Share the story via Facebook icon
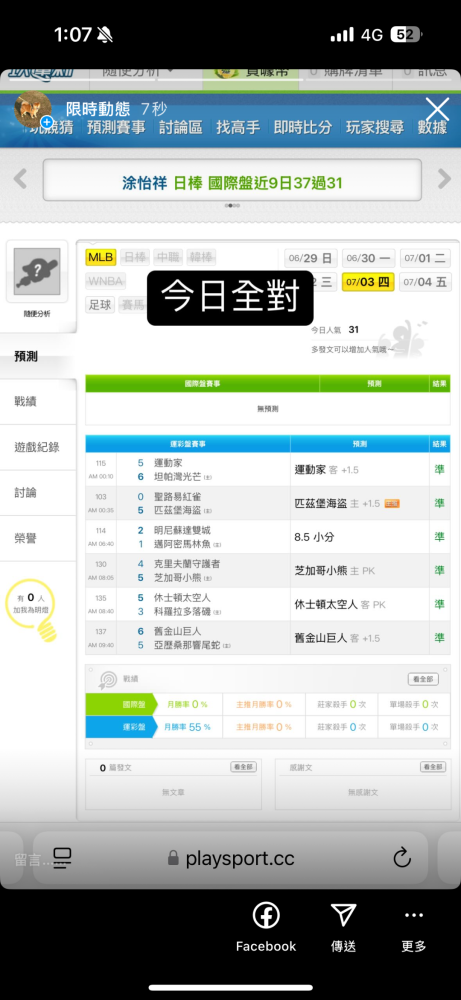The width and height of the screenshot is (461, 1000). (266, 916)
